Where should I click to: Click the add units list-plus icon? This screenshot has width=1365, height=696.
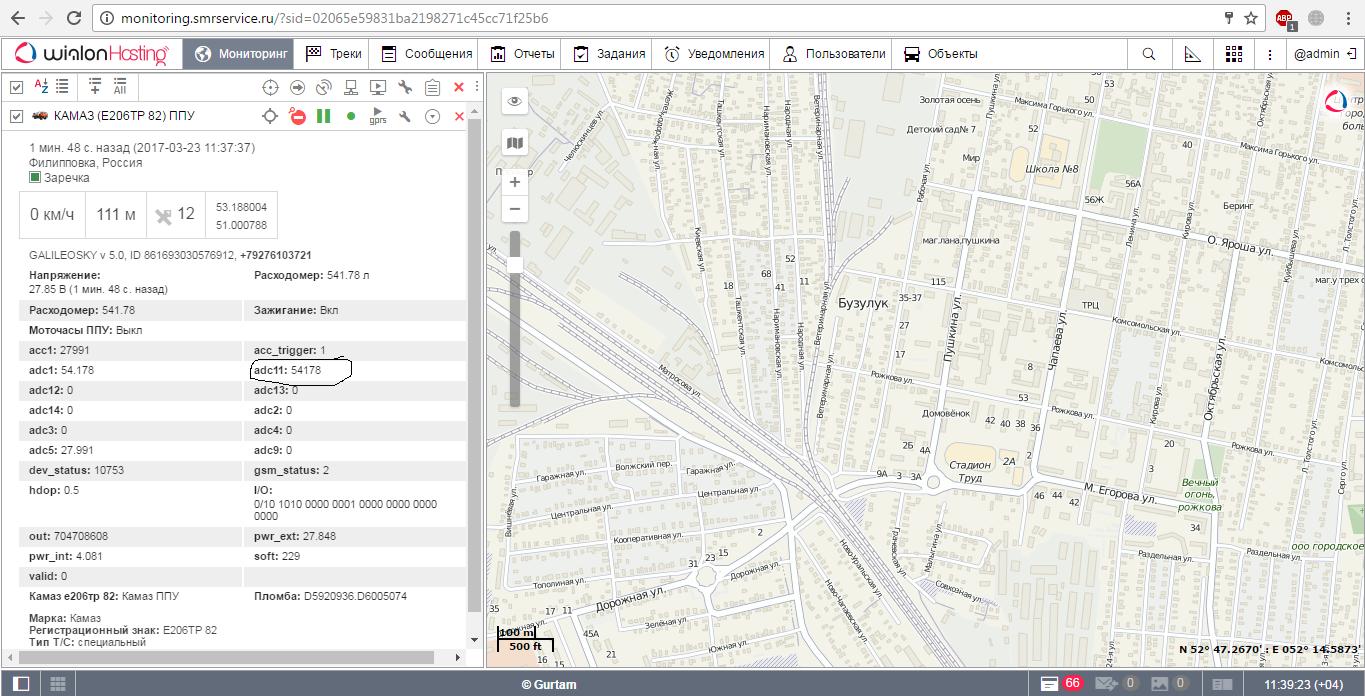point(95,87)
